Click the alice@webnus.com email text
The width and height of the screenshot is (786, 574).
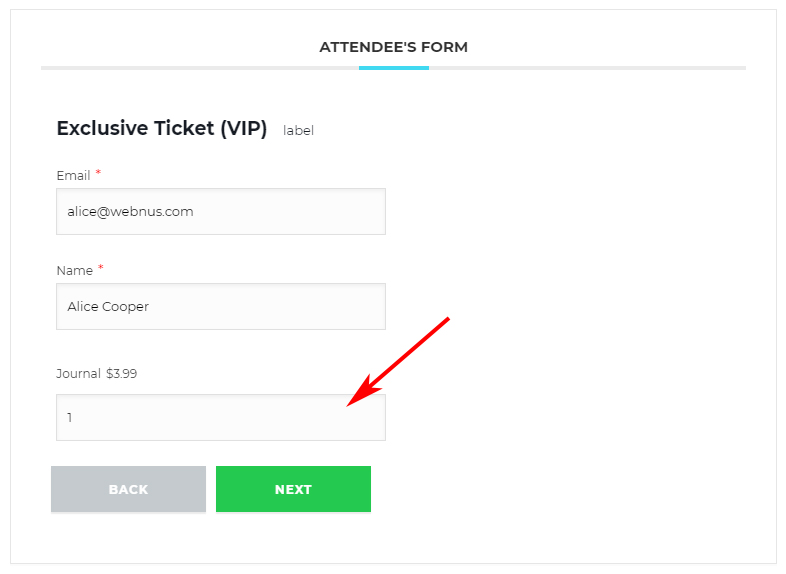coord(130,212)
